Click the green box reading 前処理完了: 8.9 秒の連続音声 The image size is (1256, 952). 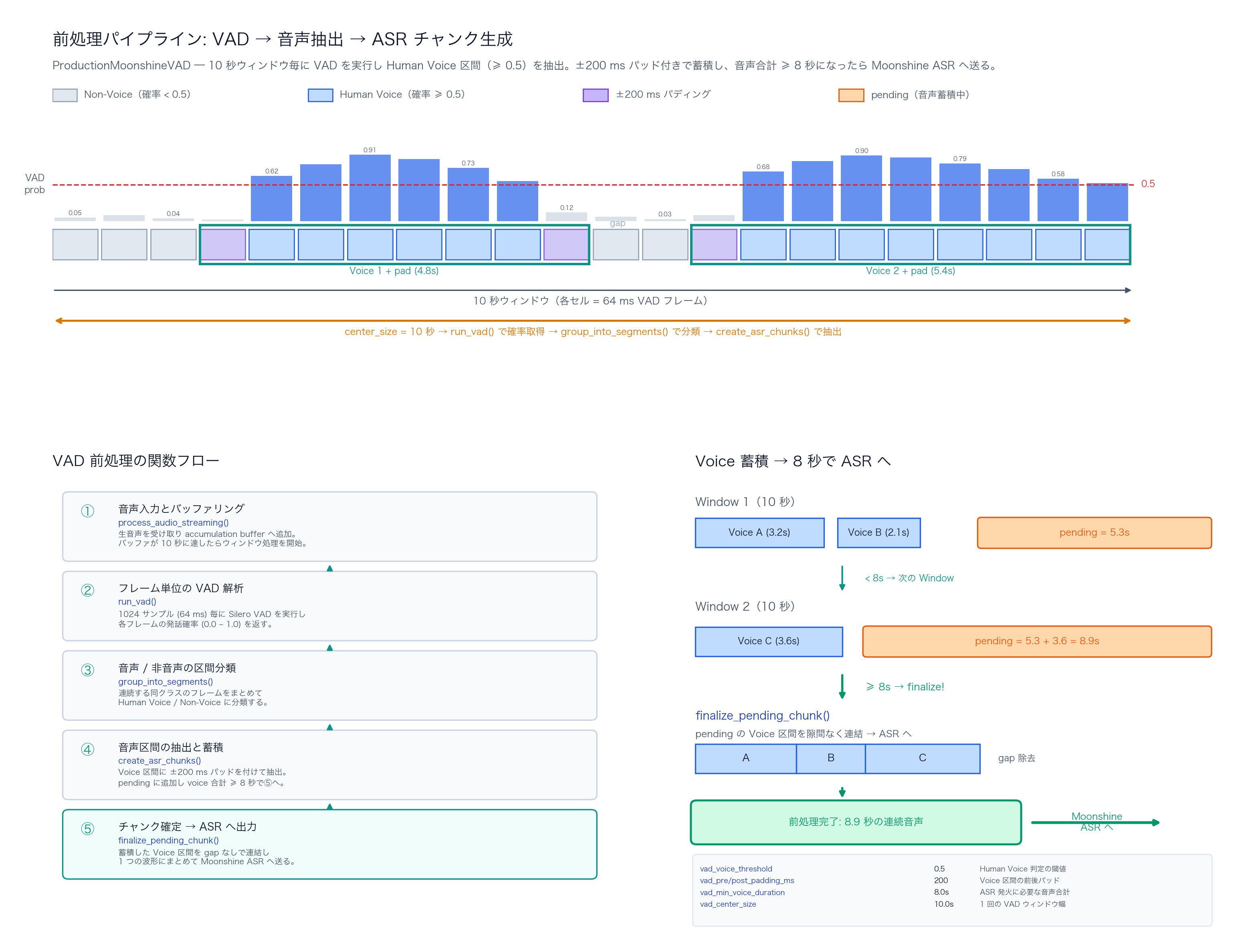(856, 822)
